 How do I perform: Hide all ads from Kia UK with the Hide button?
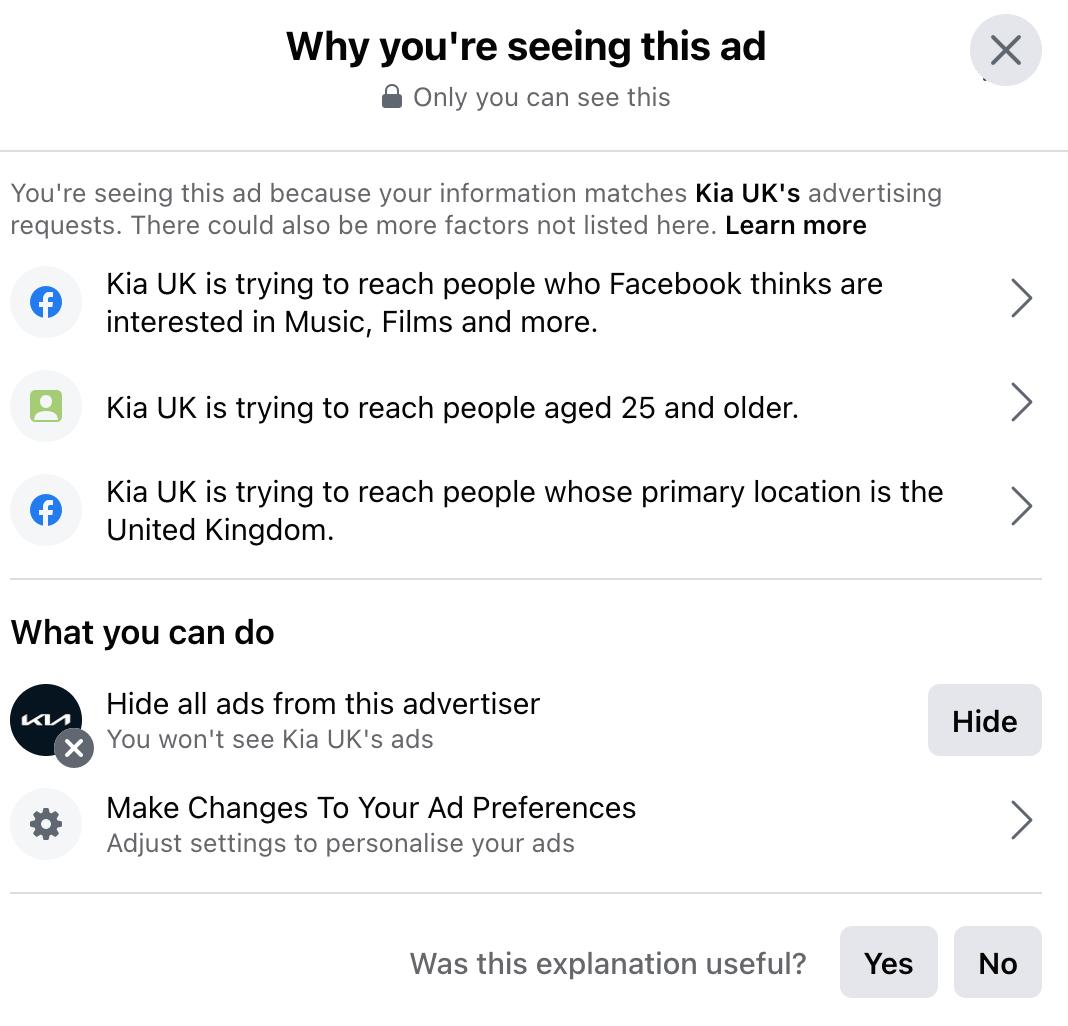click(984, 720)
